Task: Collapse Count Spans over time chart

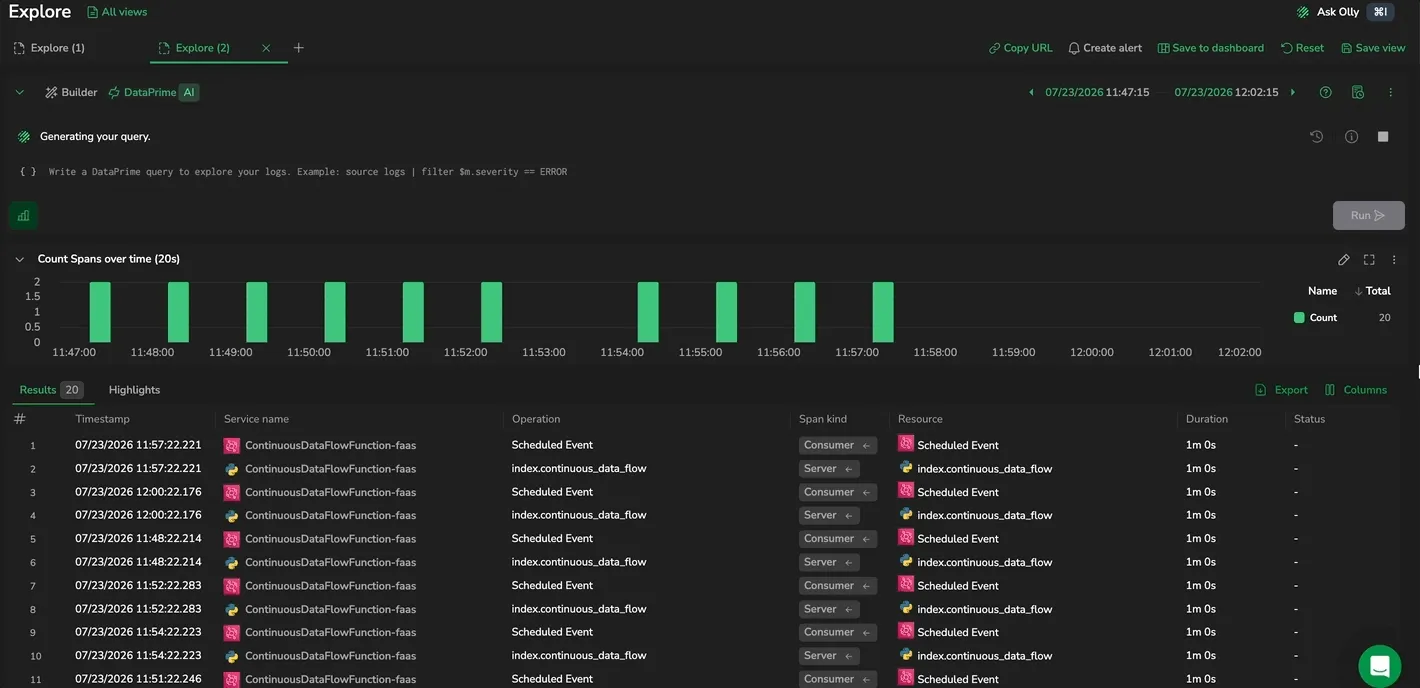Action: pos(19,259)
